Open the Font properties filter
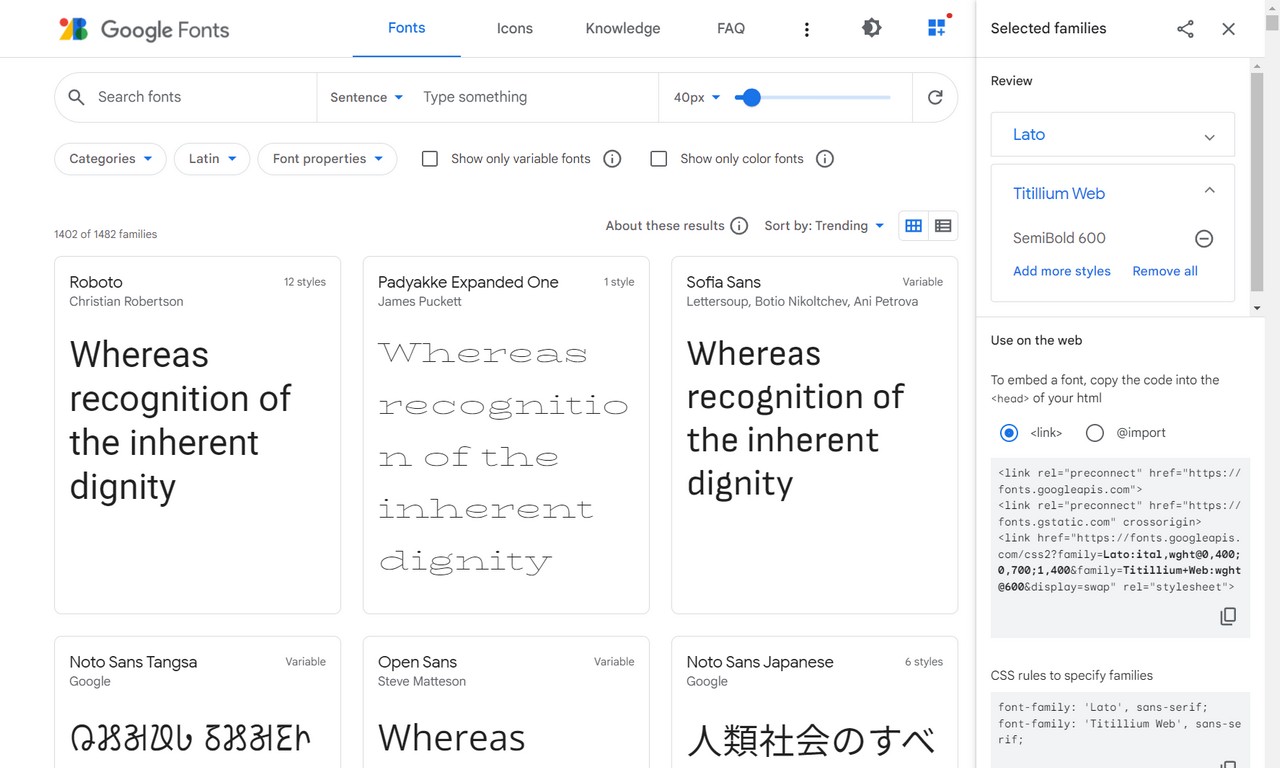This screenshot has height=768, width=1280. (327, 159)
